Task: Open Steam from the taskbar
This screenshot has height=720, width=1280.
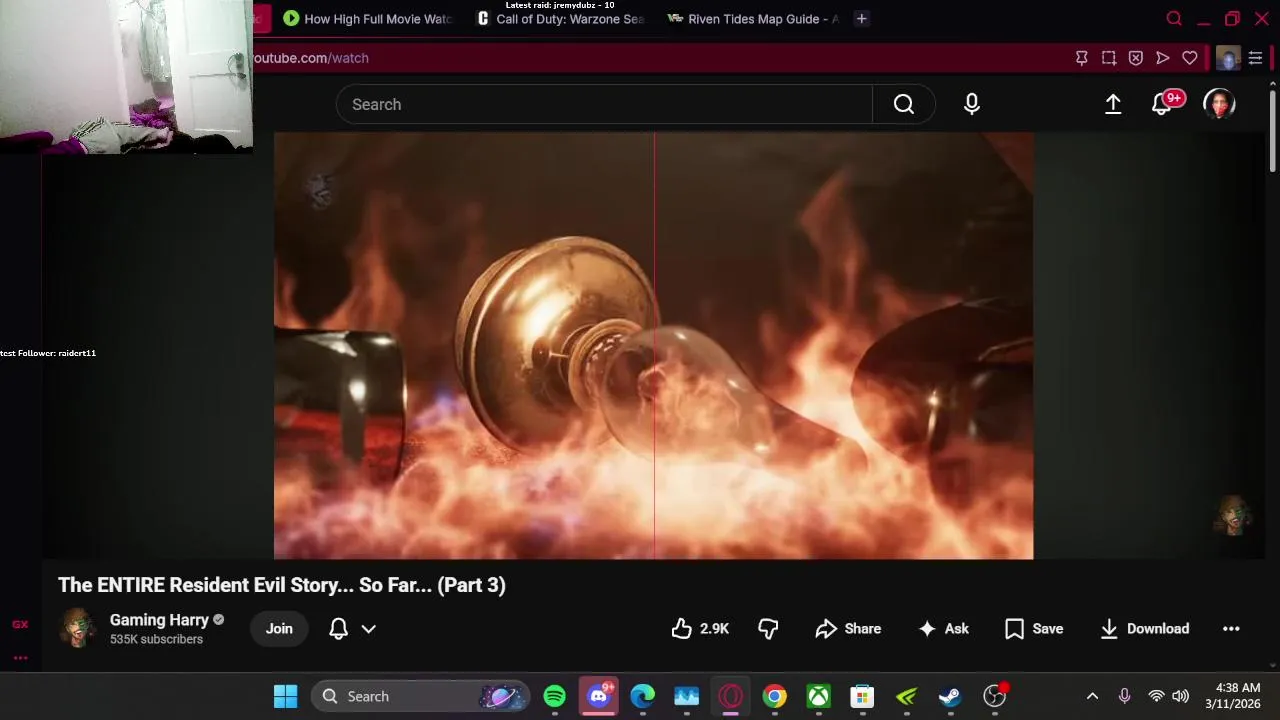Action: [951, 696]
